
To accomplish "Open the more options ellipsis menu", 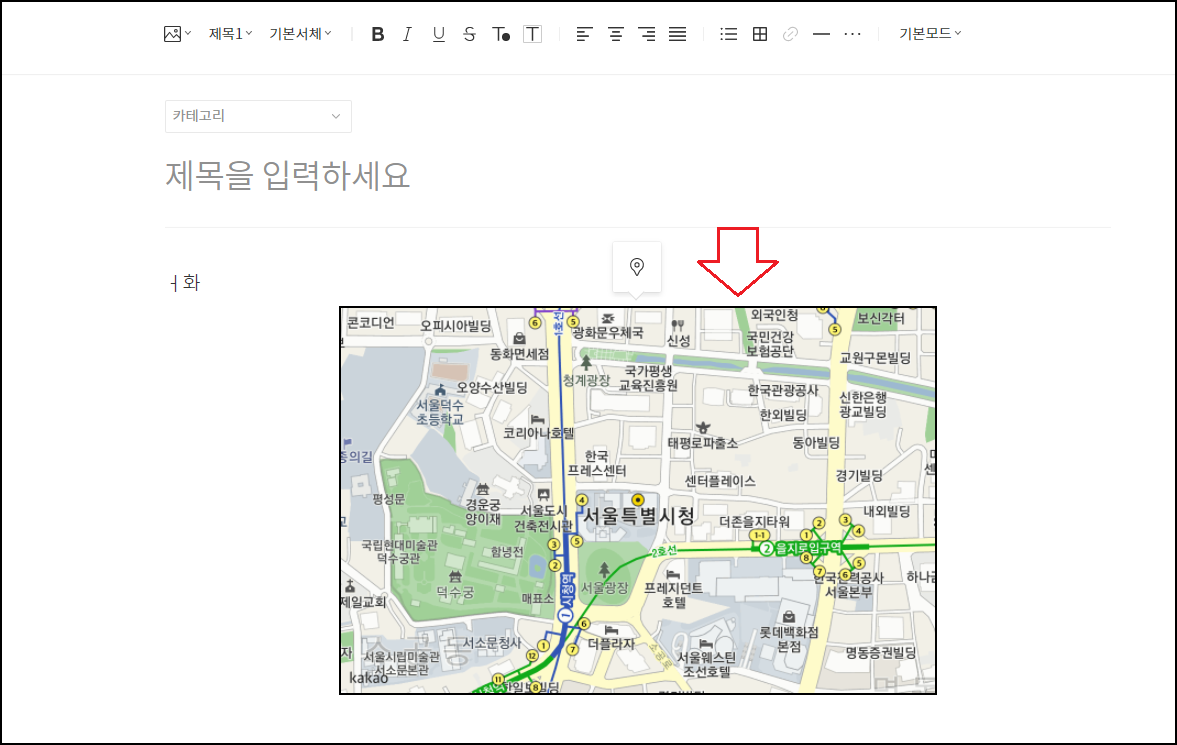I will tap(852, 34).
